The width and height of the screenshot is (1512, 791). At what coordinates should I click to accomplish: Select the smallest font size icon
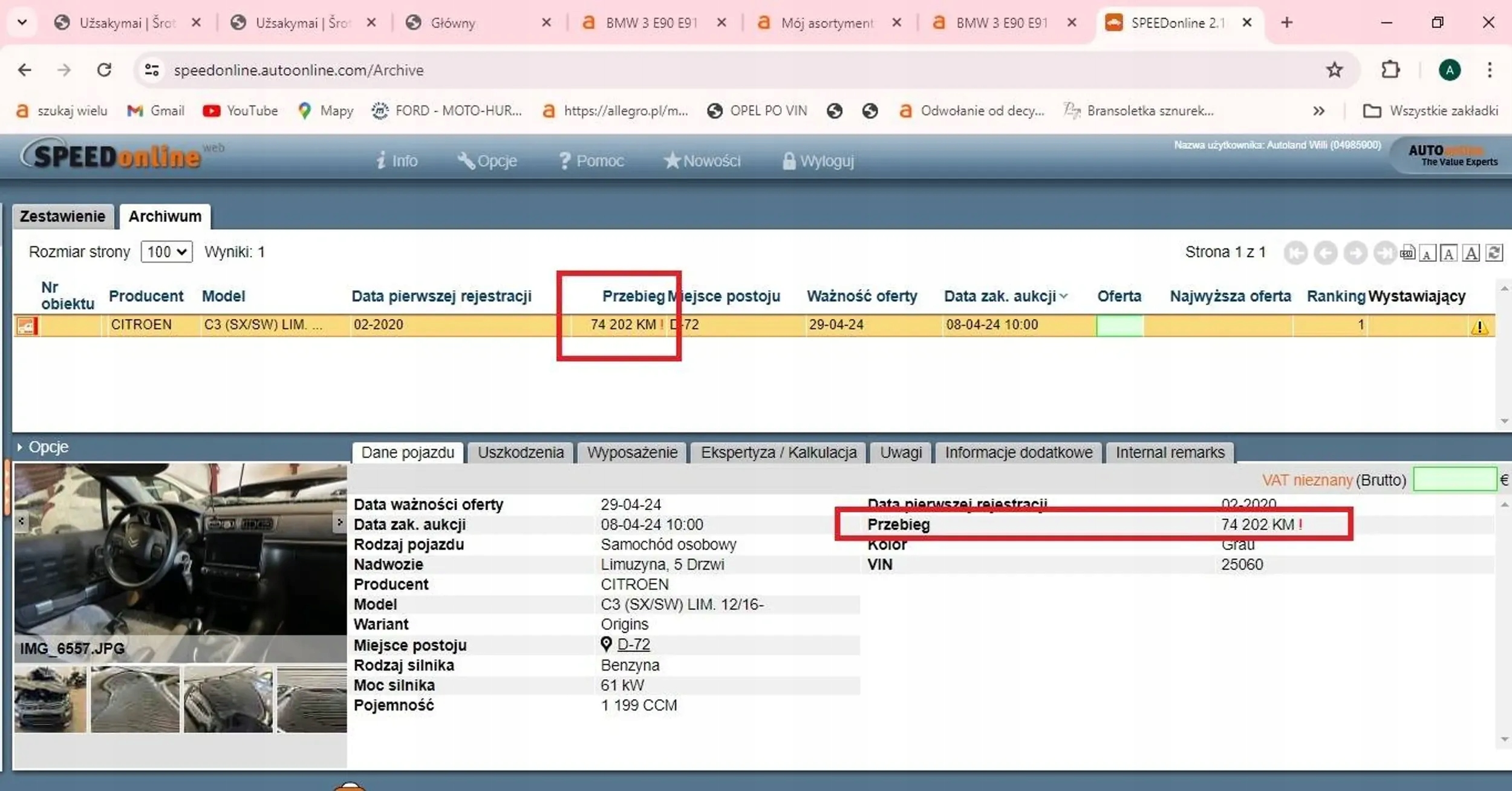click(1427, 254)
